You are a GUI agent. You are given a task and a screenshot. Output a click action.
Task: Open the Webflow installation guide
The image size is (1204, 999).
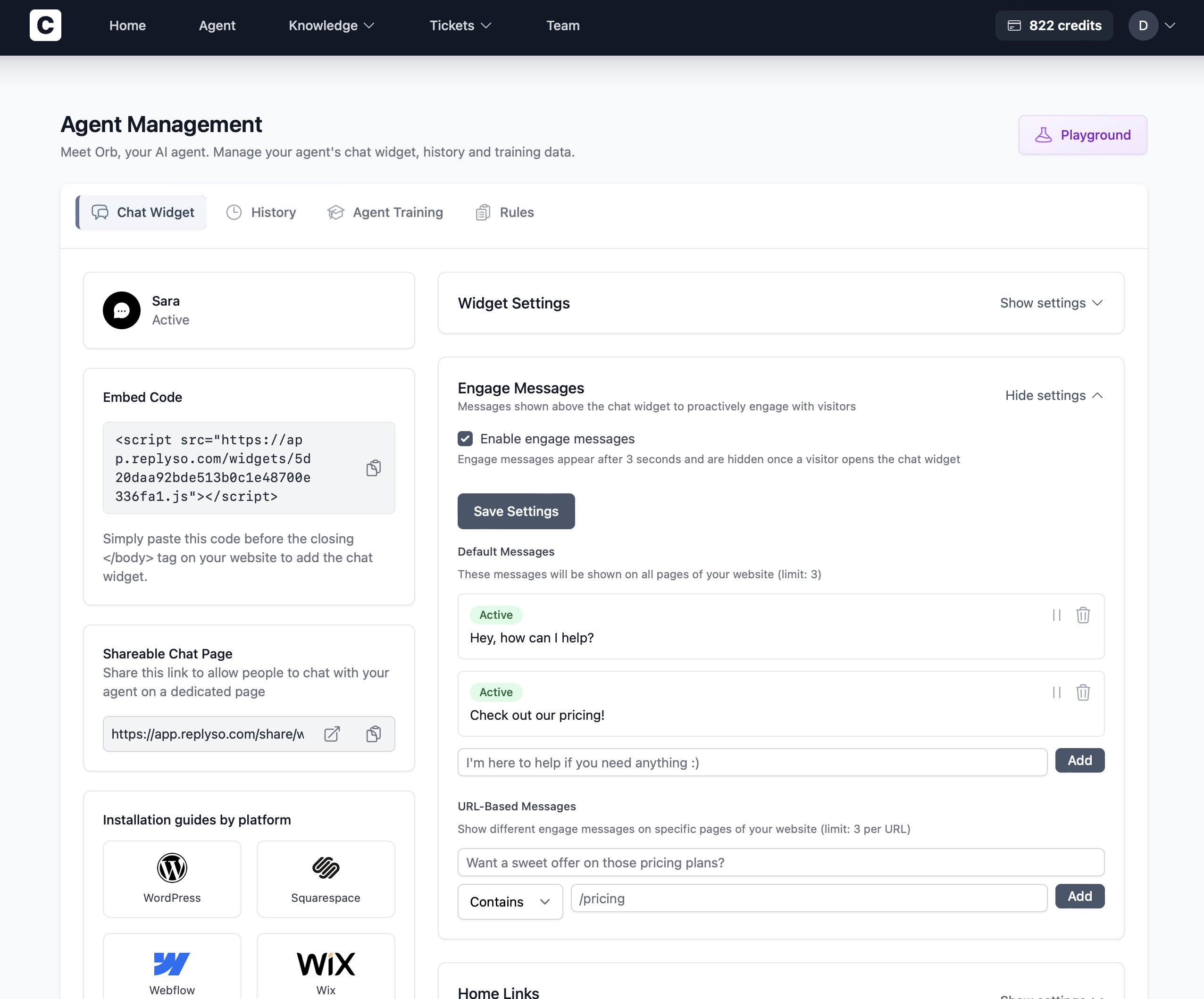click(x=172, y=966)
